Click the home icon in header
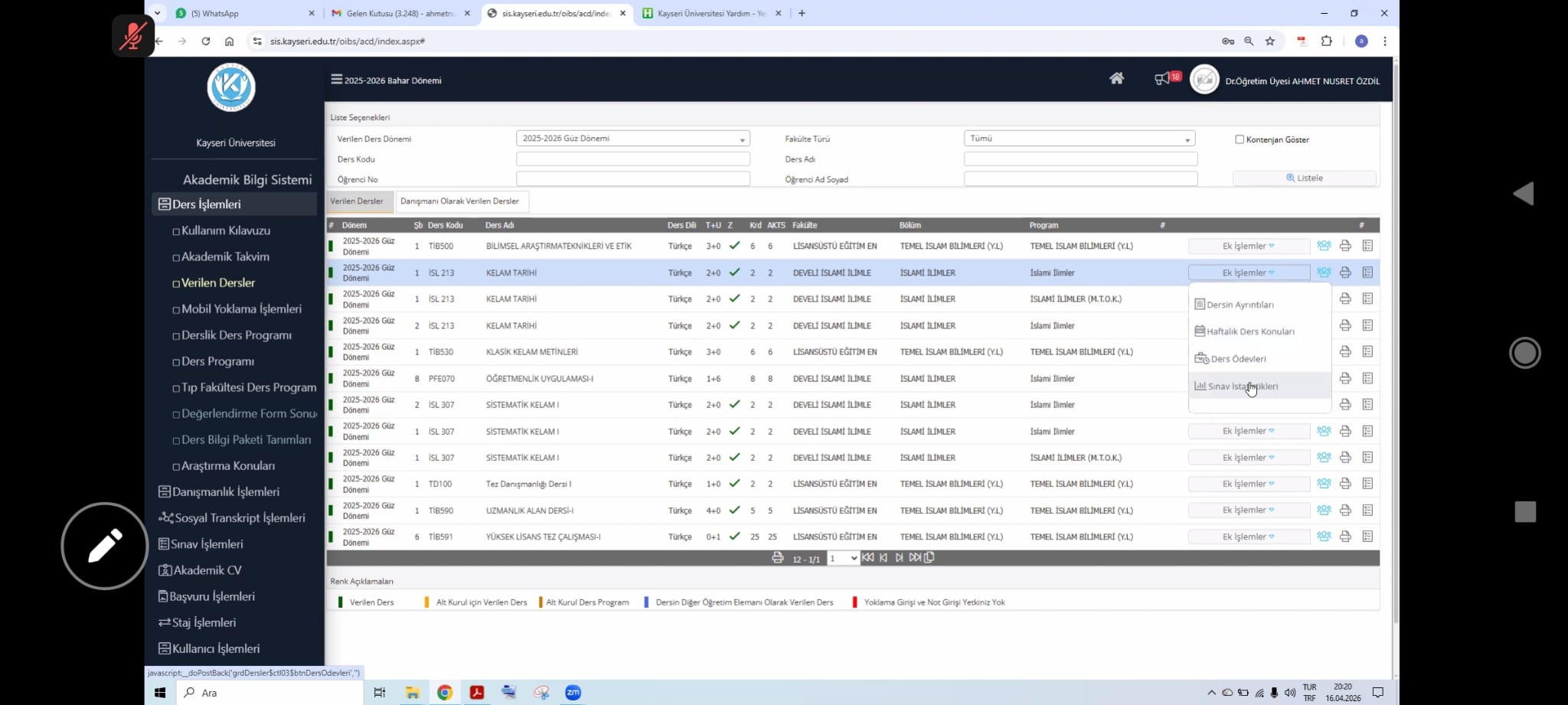Image resolution: width=1568 pixels, height=705 pixels. [1116, 78]
